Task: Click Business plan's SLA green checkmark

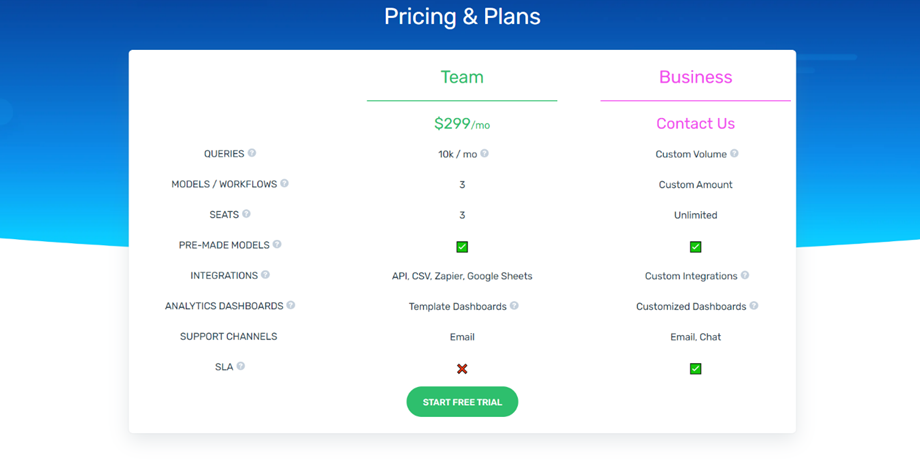Action: point(696,369)
